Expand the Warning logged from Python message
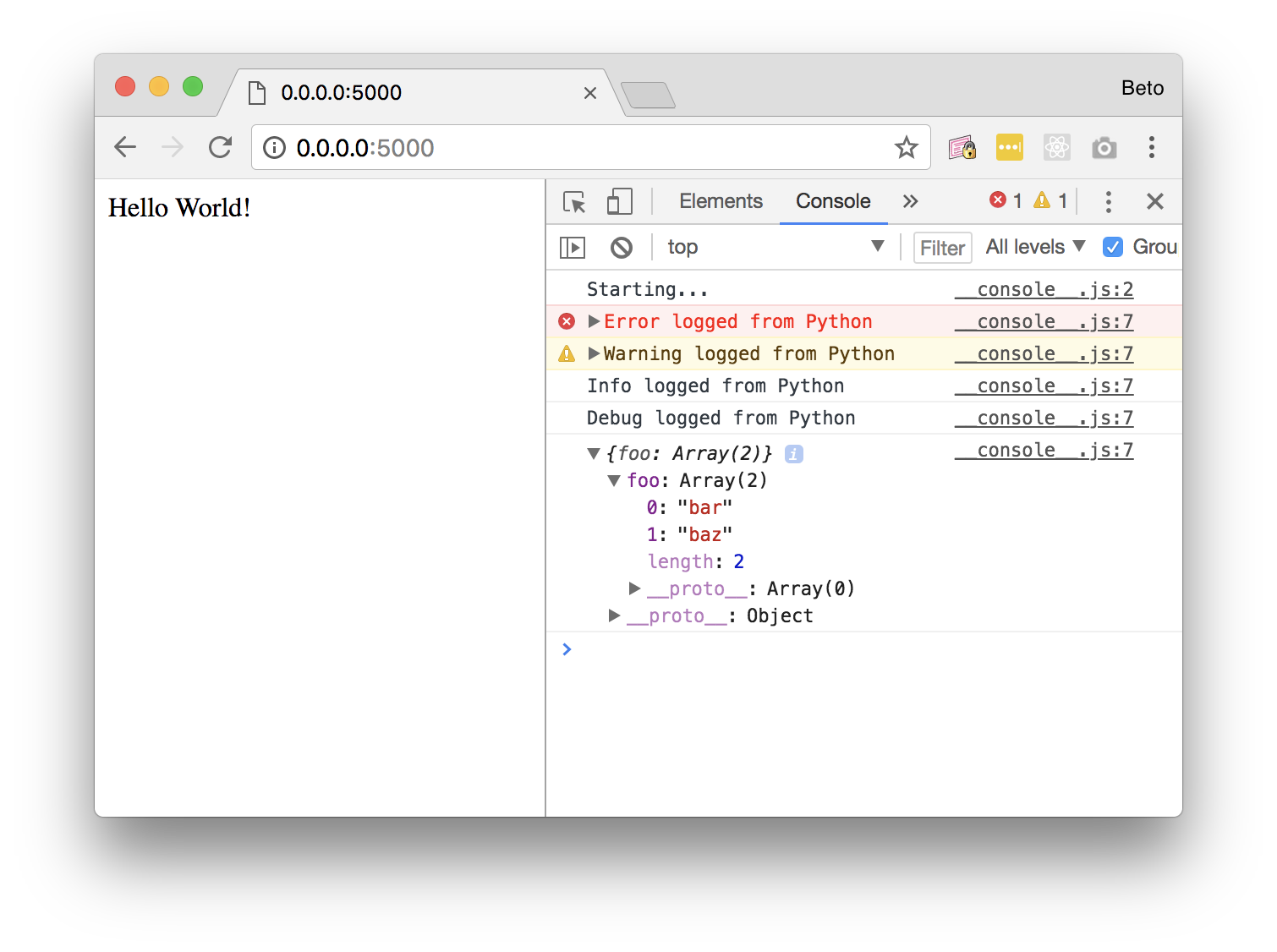The image size is (1277, 952). pos(594,353)
